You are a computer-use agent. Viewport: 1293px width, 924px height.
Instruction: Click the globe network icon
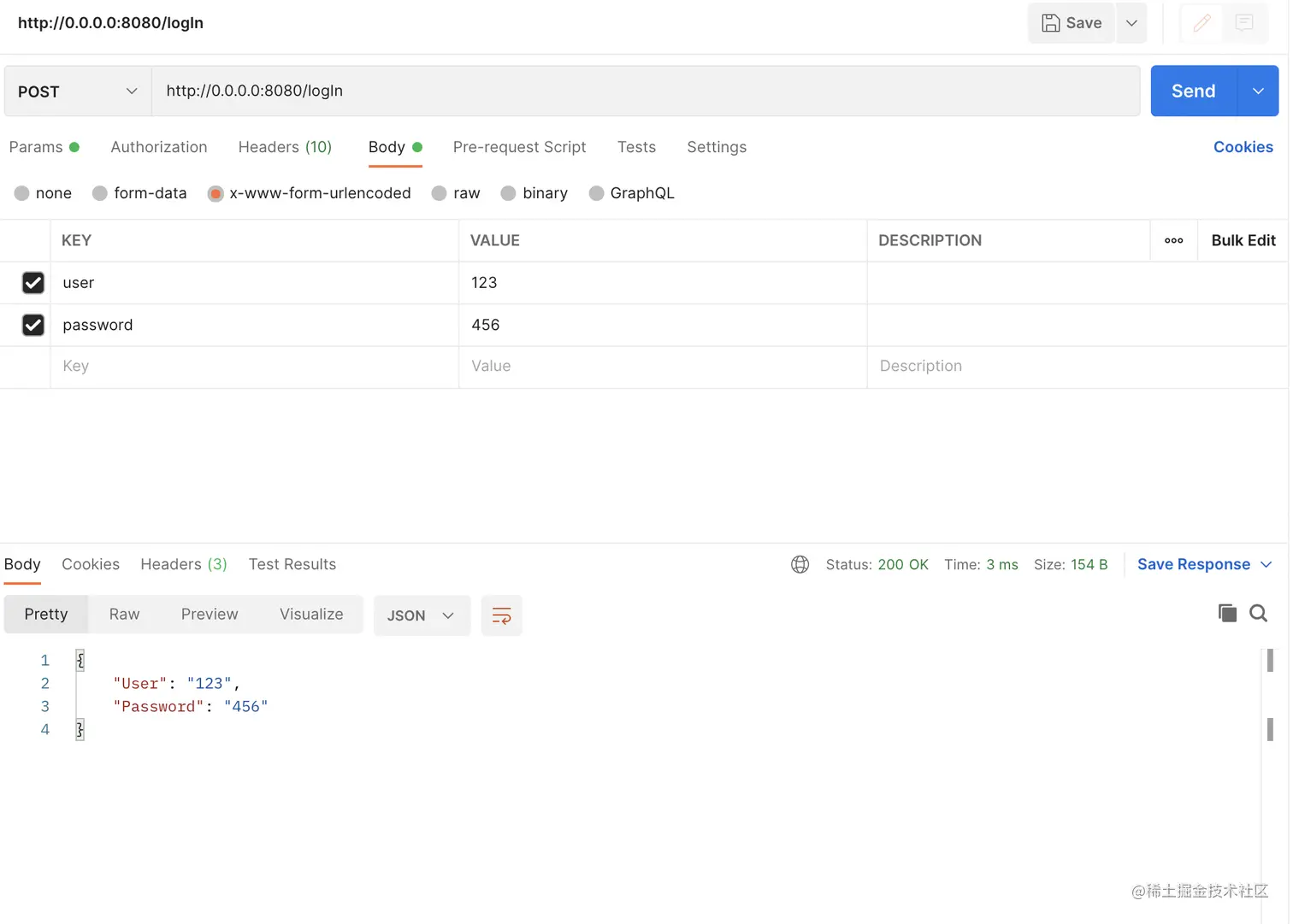(800, 564)
